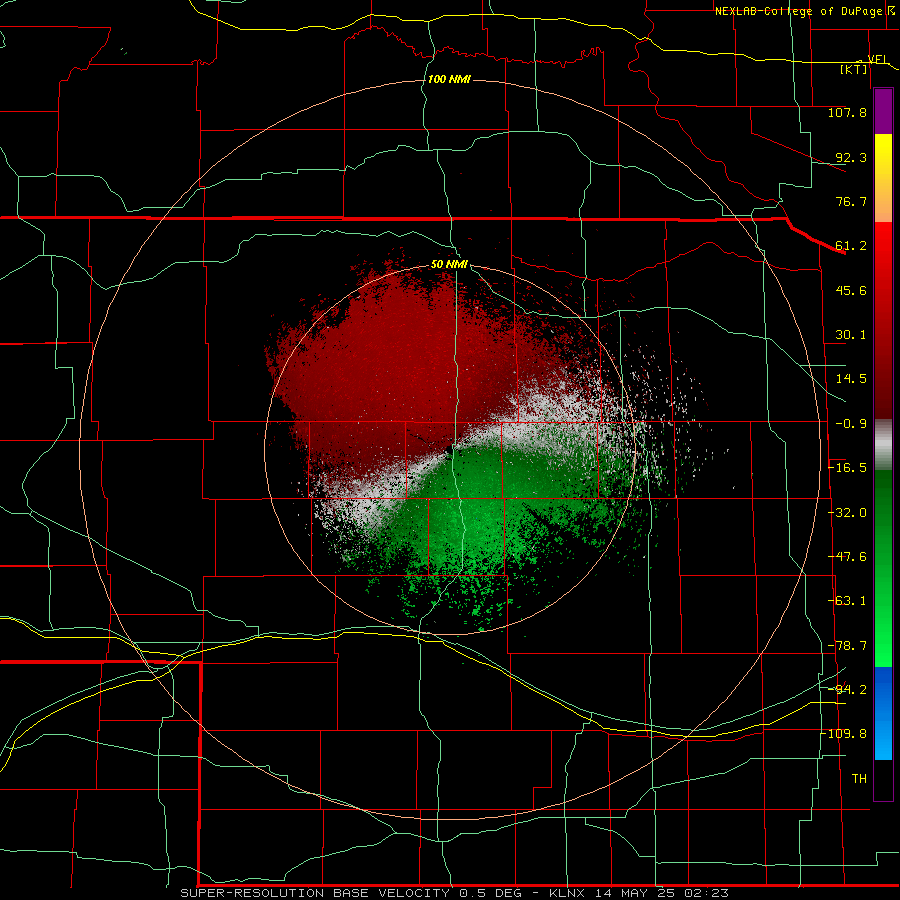Click the 100 NMI range ring label
The height and width of the screenshot is (900, 900).
pos(449,79)
